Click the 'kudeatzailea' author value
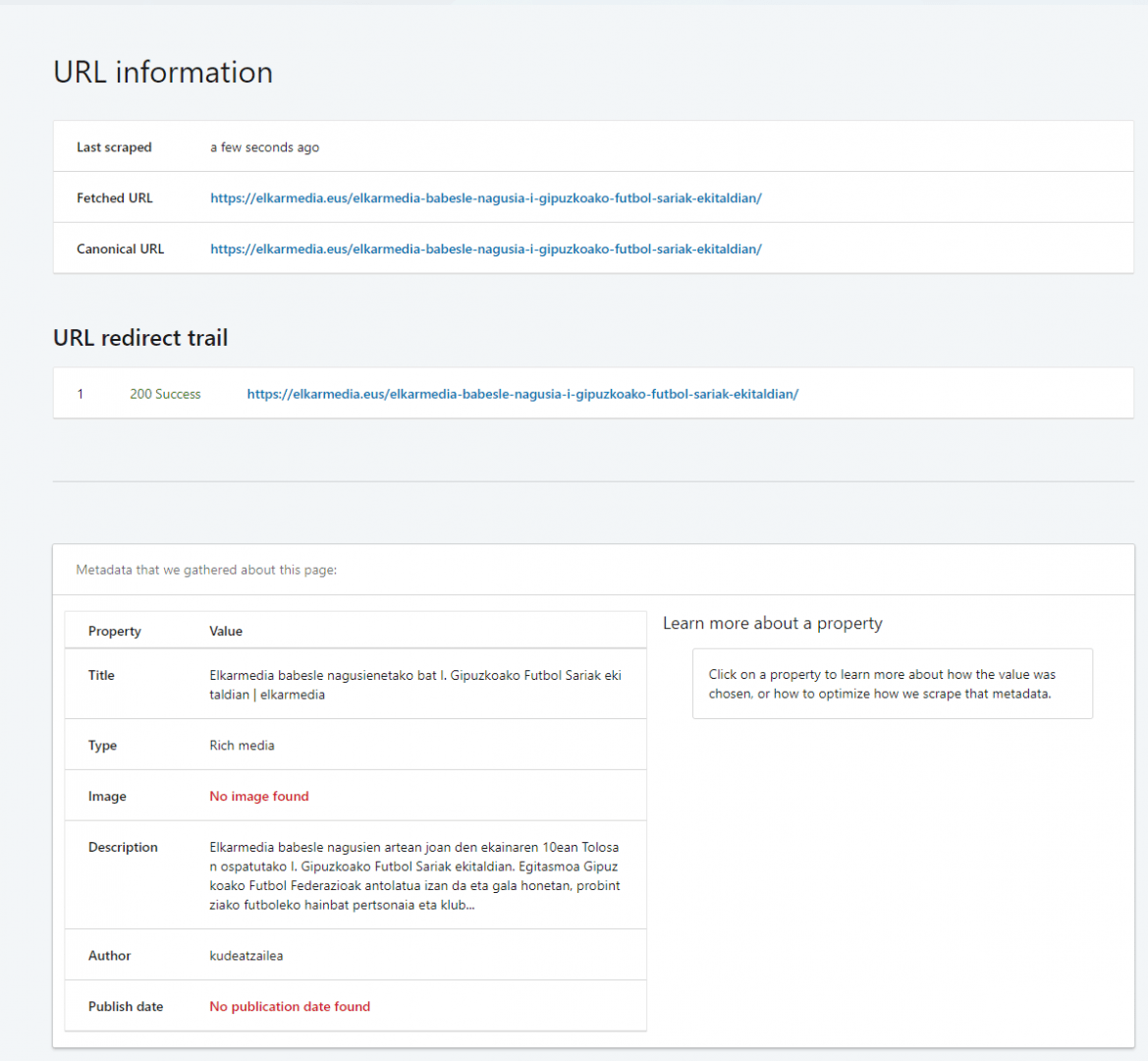Image resolution: width=1148 pixels, height=1061 pixels. 246,956
